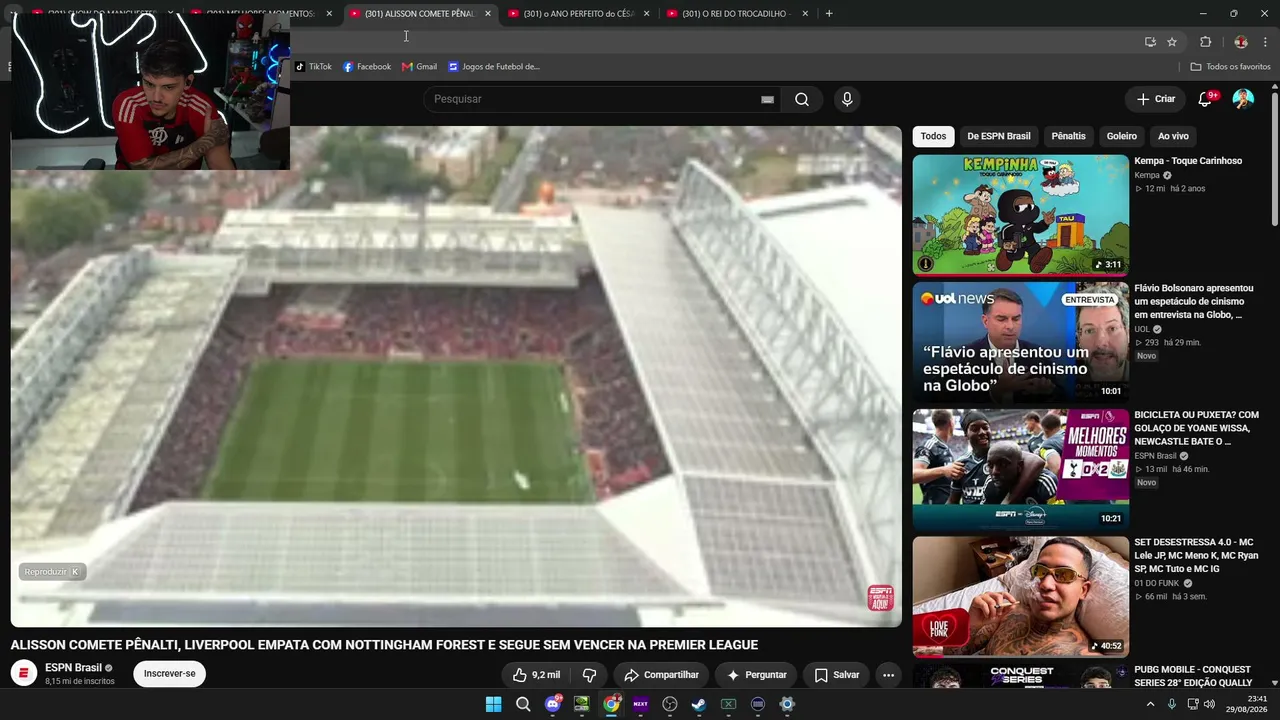Open 'Jogos de Futebol de...' bookmark
Screen dimensions: 1280x720
(x=494, y=67)
